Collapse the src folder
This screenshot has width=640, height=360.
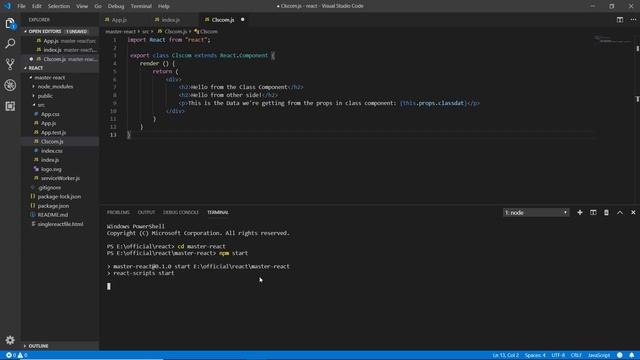pyautogui.click(x=41, y=105)
